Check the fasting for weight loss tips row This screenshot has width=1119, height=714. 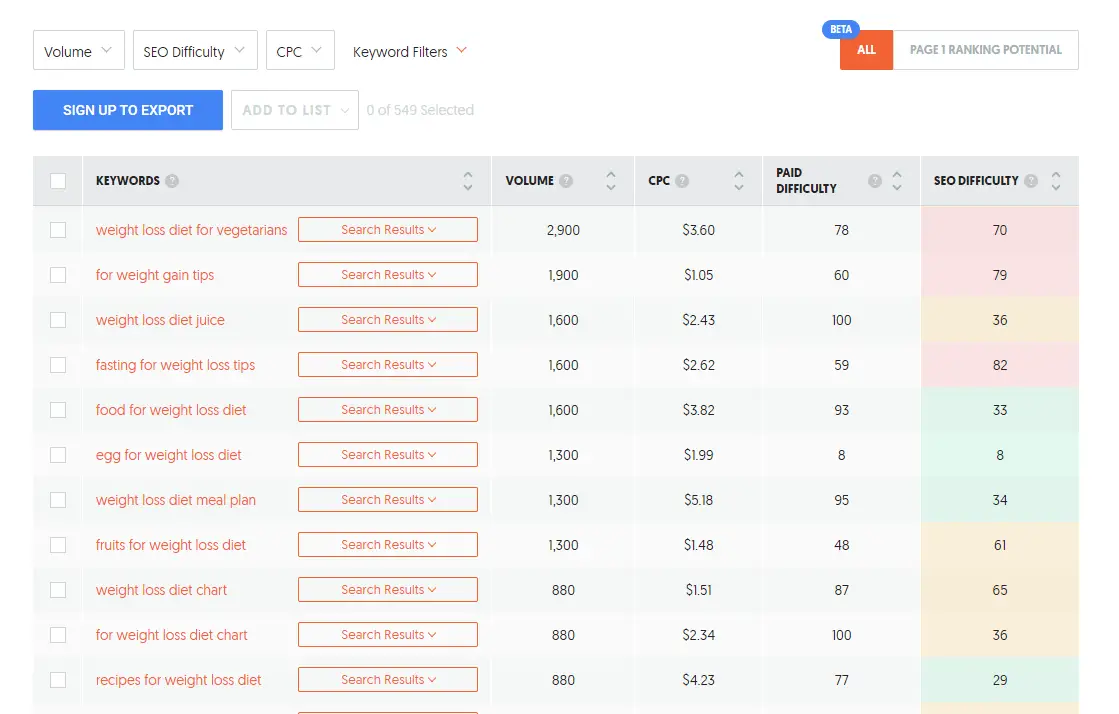(x=58, y=365)
